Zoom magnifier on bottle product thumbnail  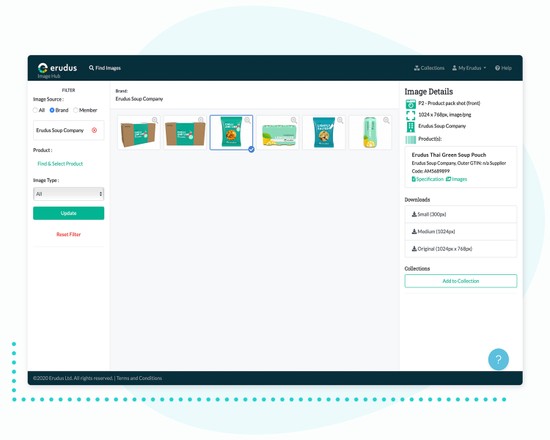point(386,120)
